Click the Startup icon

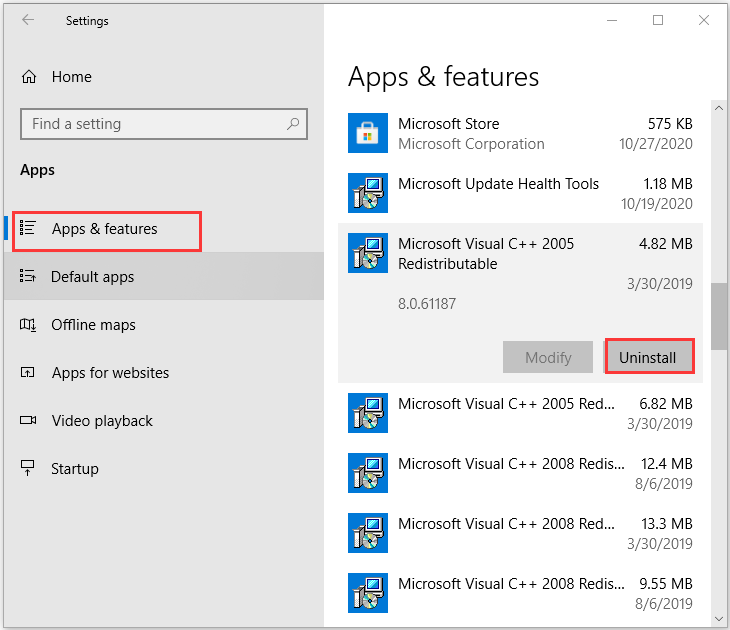point(27,468)
